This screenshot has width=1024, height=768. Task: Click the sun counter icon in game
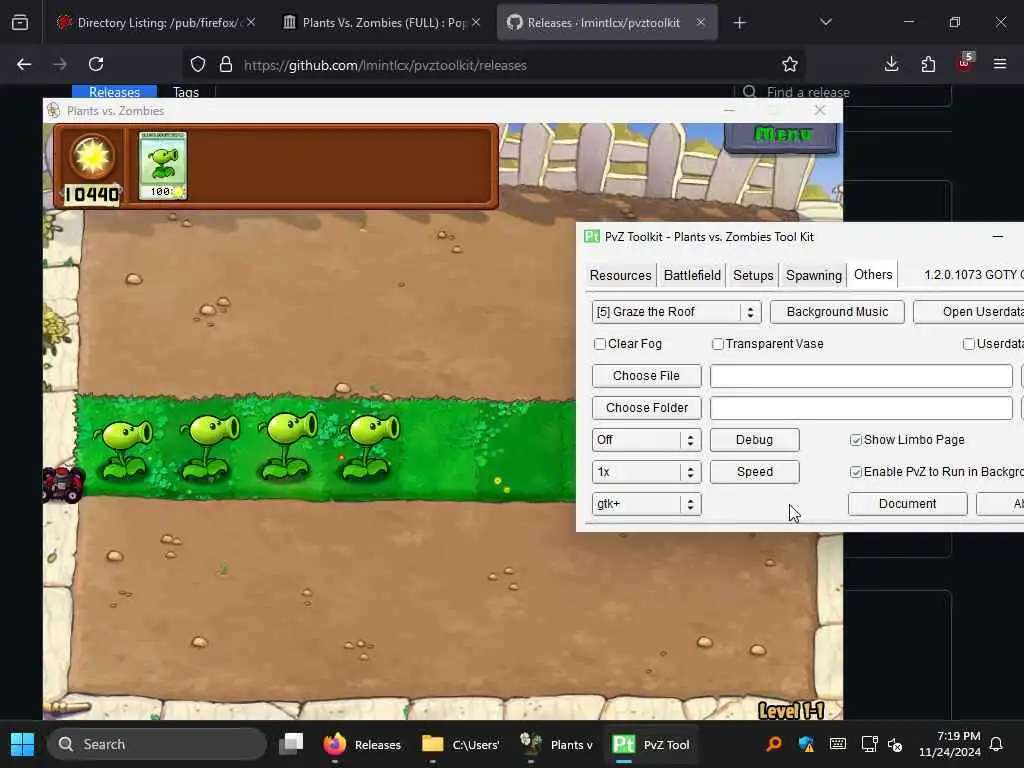click(92, 157)
